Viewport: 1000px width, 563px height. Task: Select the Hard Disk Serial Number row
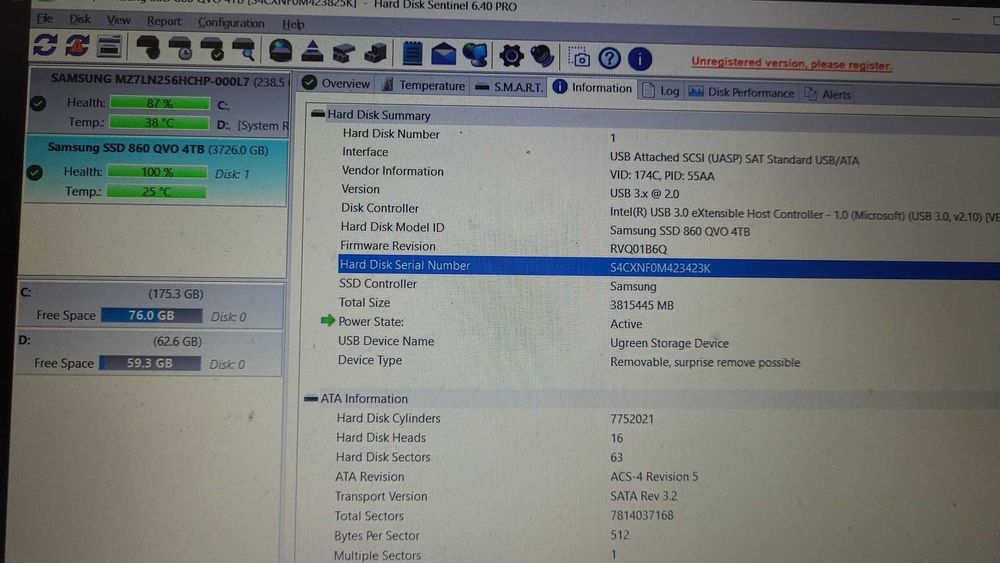(x=668, y=267)
